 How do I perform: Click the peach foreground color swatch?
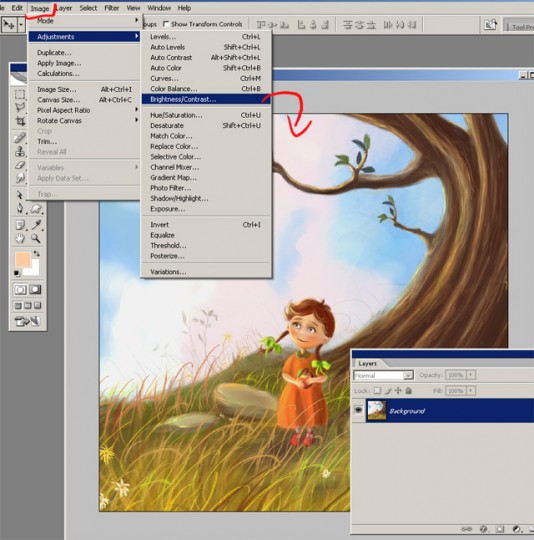23,259
